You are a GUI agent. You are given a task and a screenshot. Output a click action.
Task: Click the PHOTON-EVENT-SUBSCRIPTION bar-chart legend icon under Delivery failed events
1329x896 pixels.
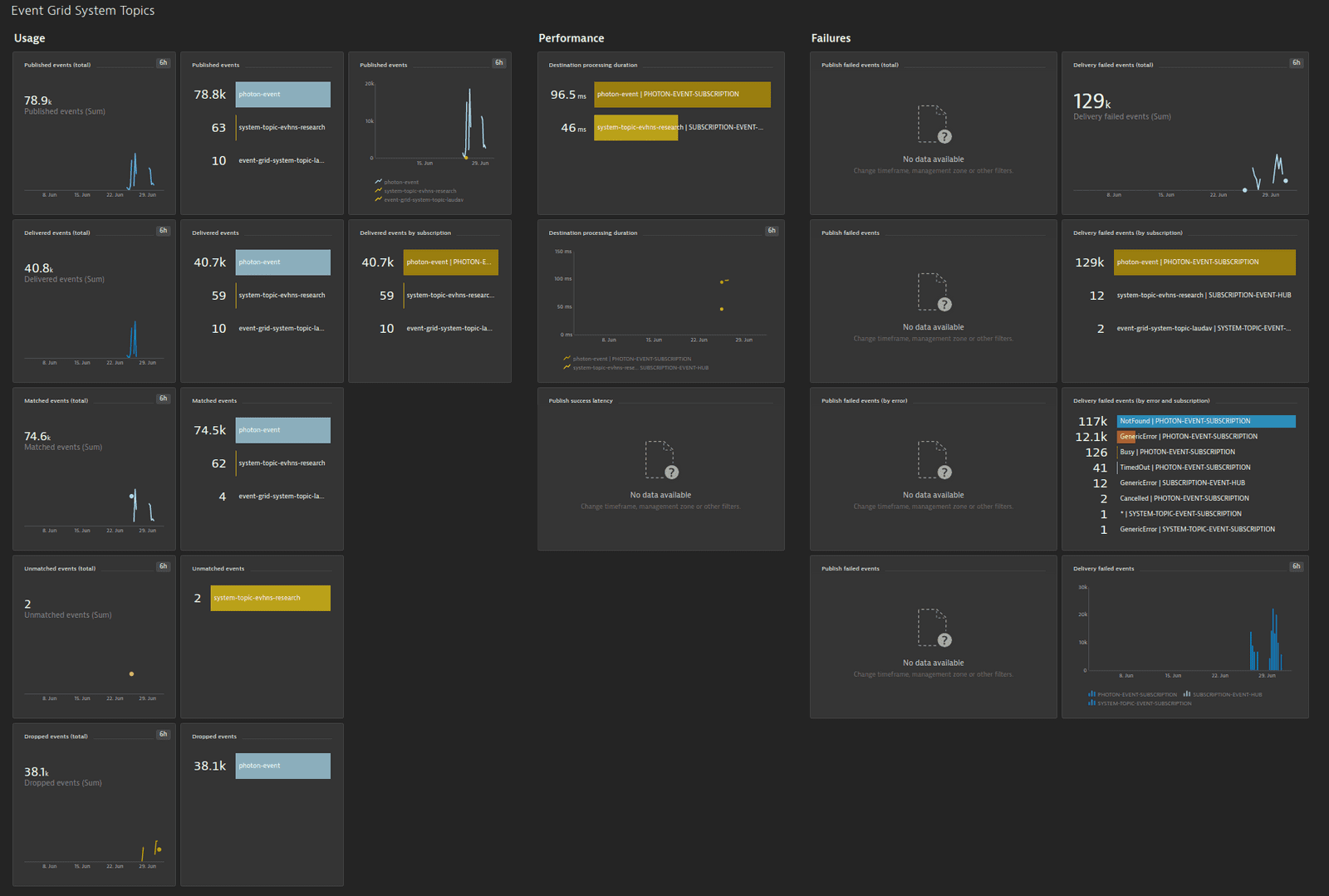click(x=1091, y=694)
